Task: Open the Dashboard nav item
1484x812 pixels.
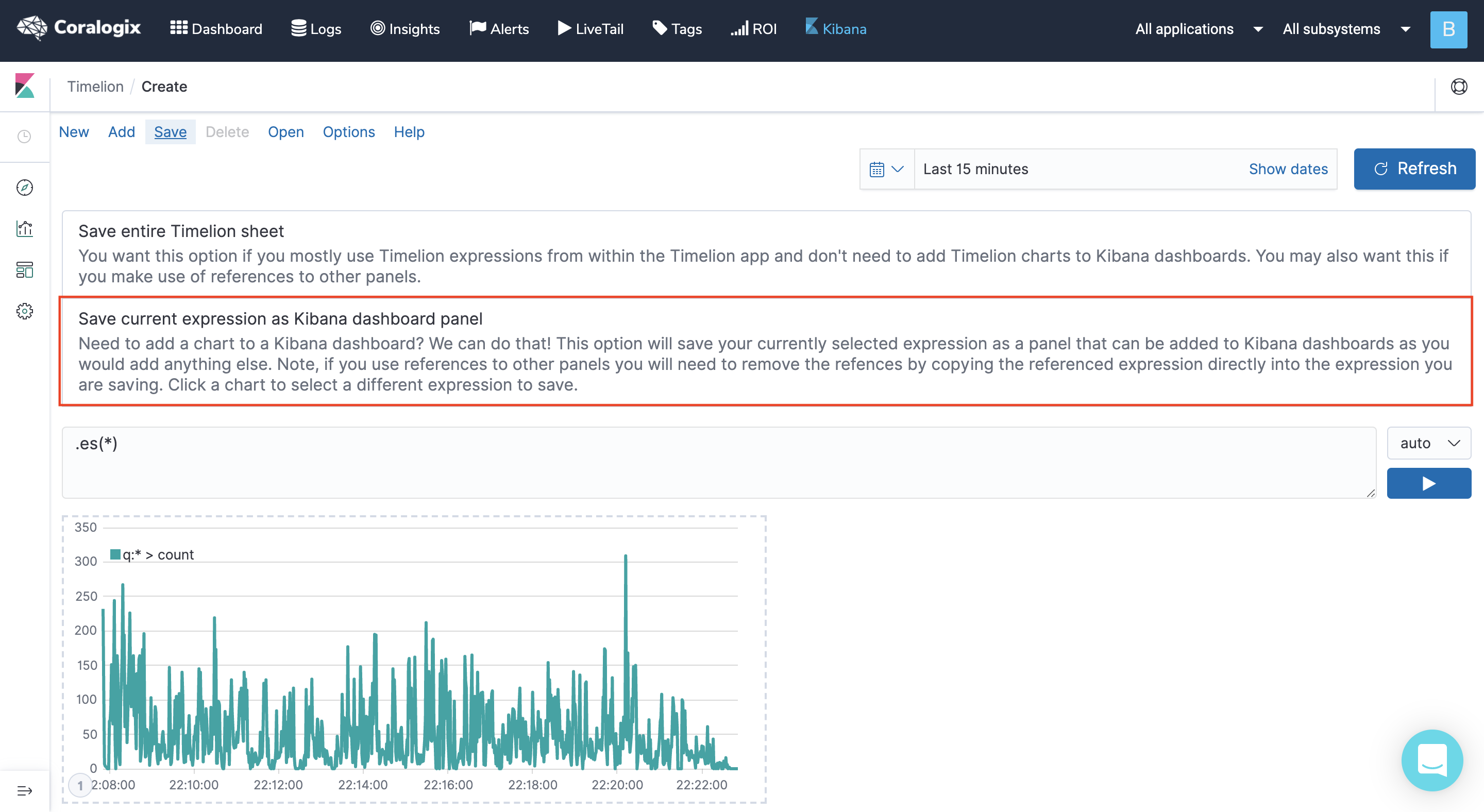Action: [x=216, y=29]
